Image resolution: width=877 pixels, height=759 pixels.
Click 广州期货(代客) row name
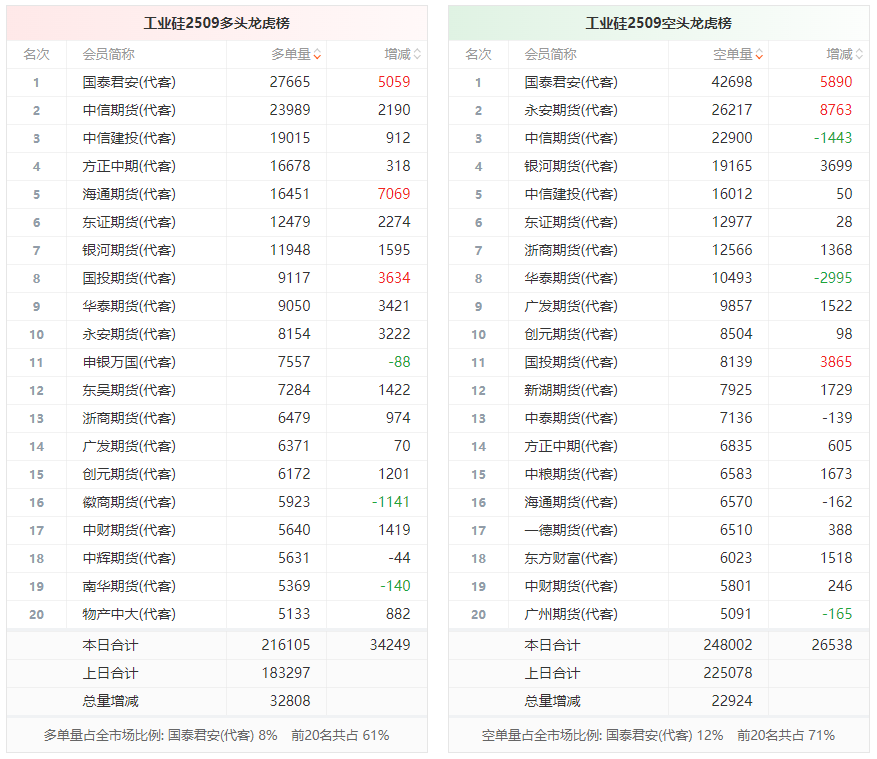(x=571, y=614)
